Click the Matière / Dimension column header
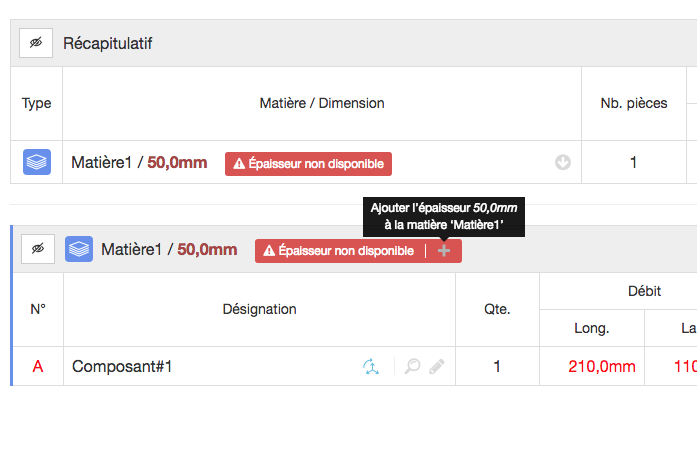This screenshot has height=458, width=697. point(322,103)
